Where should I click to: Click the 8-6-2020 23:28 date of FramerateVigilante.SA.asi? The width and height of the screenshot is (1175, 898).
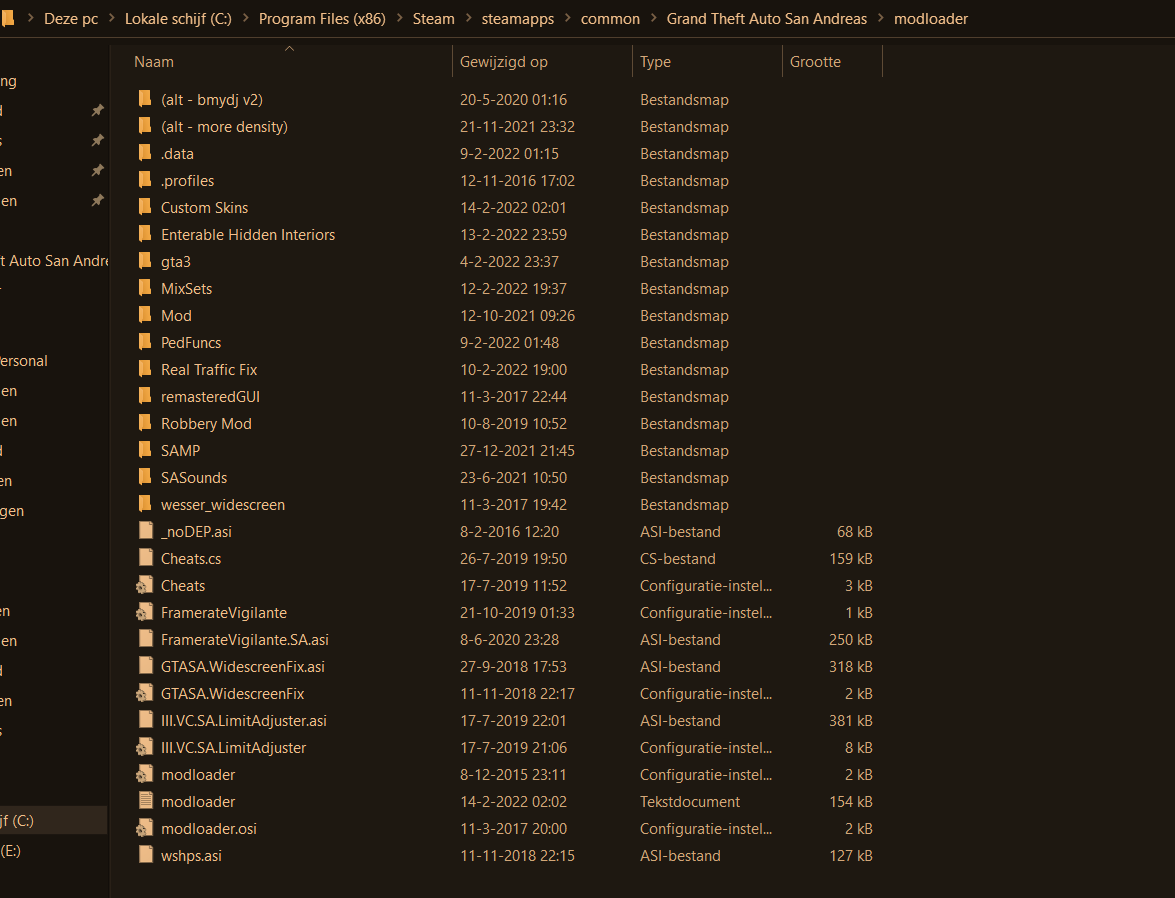[510, 639]
